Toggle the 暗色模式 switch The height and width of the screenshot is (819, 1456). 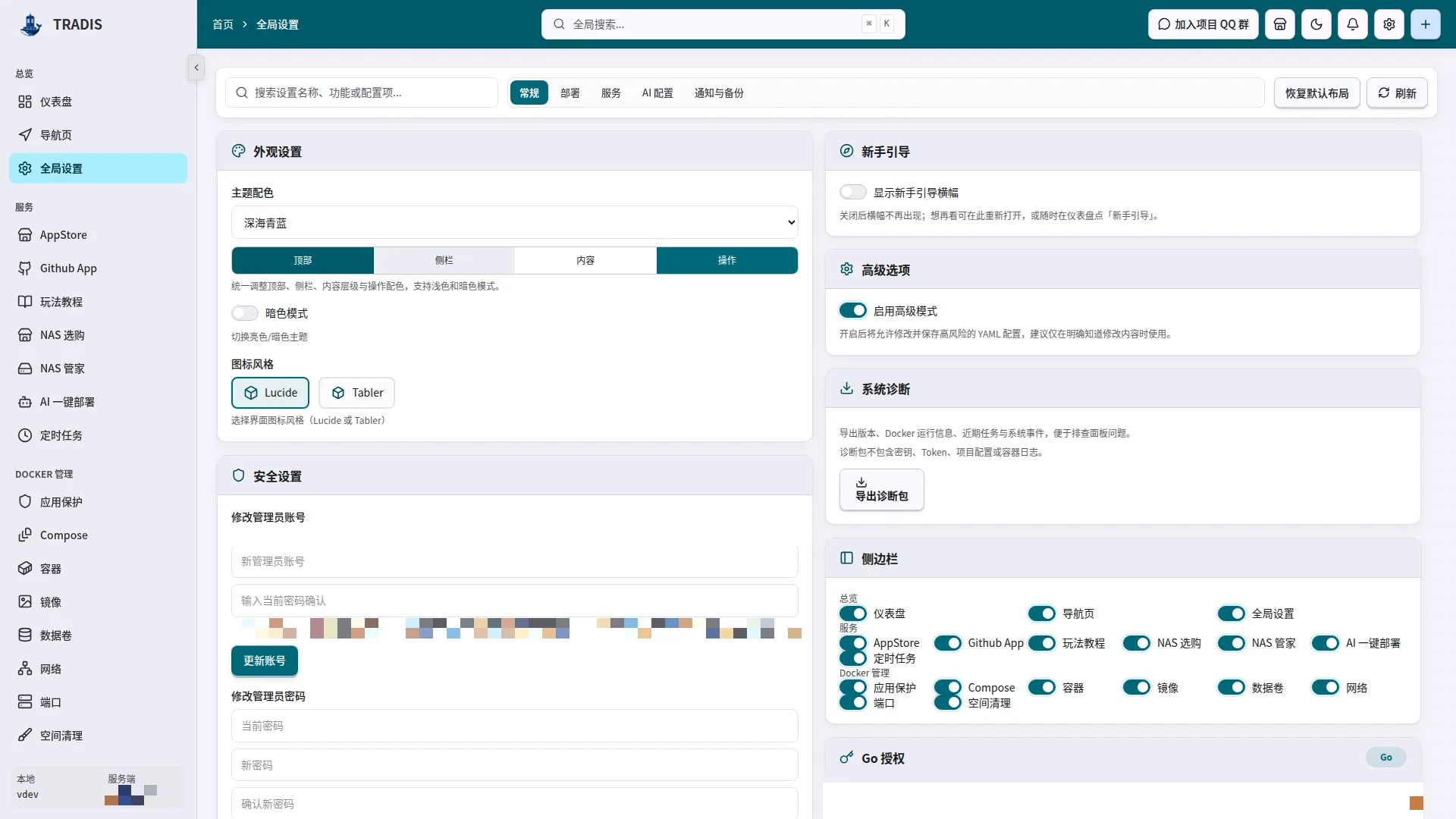(x=245, y=313)
